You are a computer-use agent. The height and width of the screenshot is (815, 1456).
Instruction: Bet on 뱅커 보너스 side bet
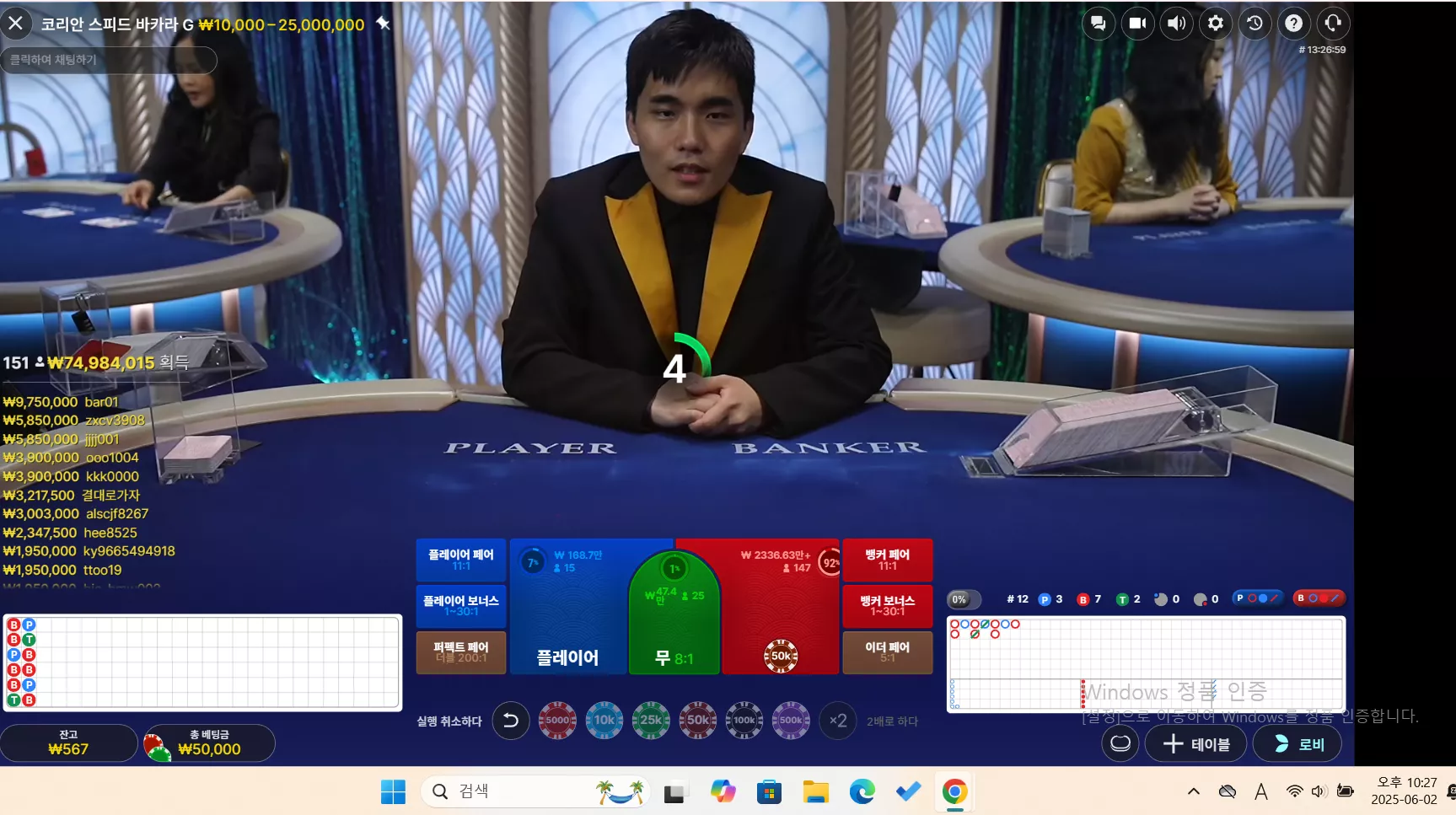point(888,606)
